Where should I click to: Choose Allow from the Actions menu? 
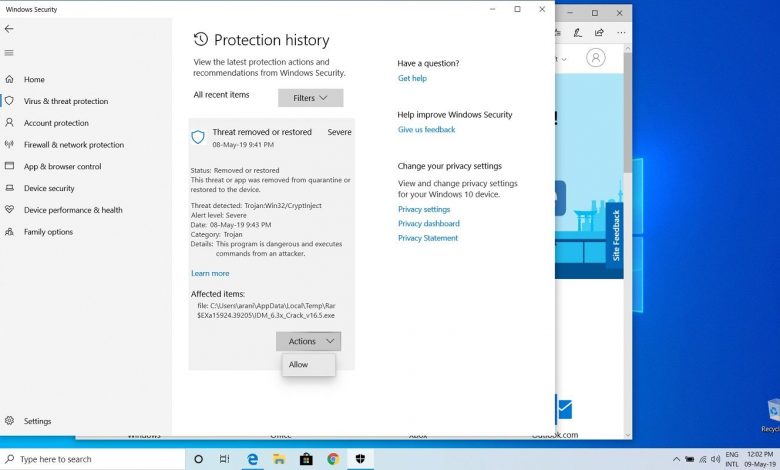[x=308, y=365]
